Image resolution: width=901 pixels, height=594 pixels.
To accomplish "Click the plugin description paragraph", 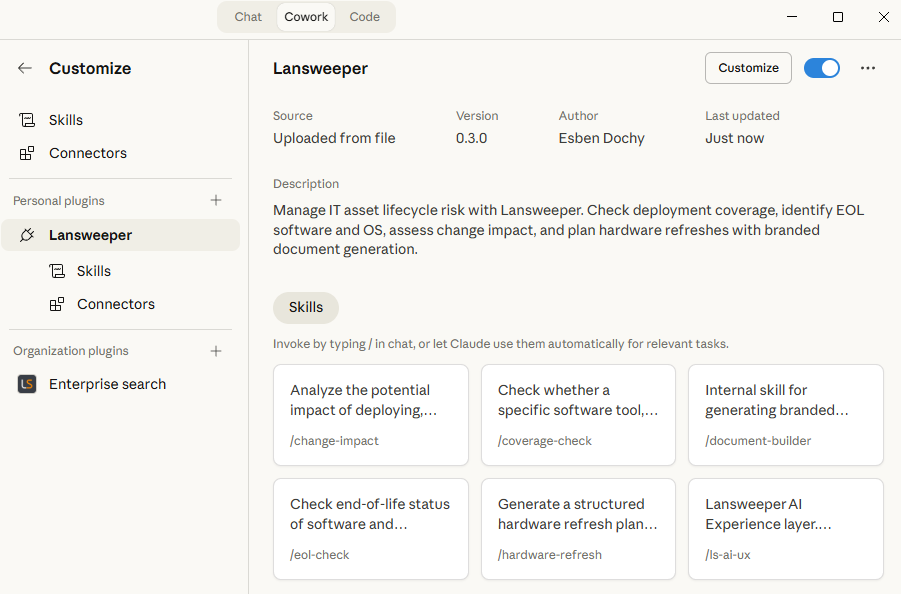I will click(568, 230).
